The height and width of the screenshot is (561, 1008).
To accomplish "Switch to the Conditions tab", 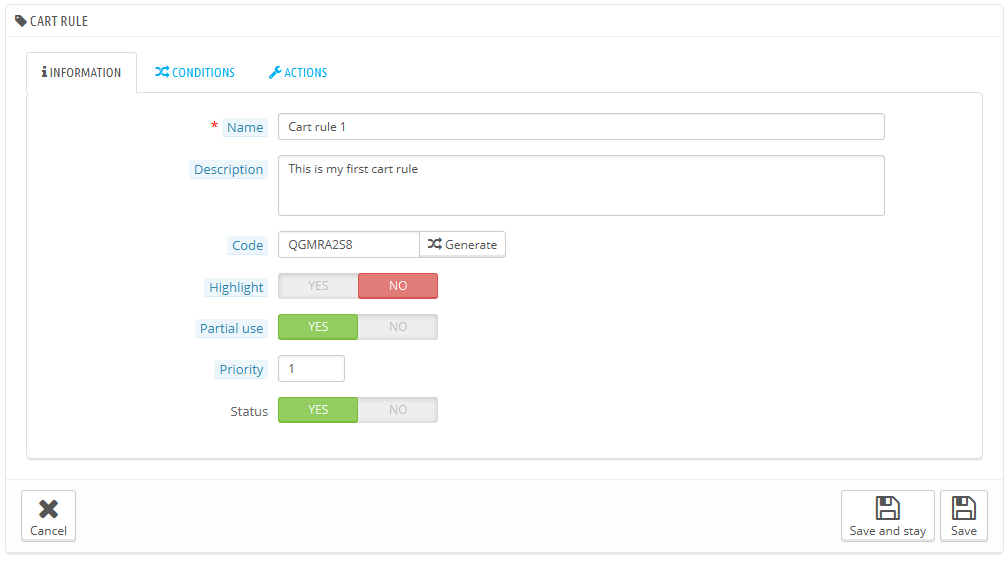I will [x=195, y=72].
